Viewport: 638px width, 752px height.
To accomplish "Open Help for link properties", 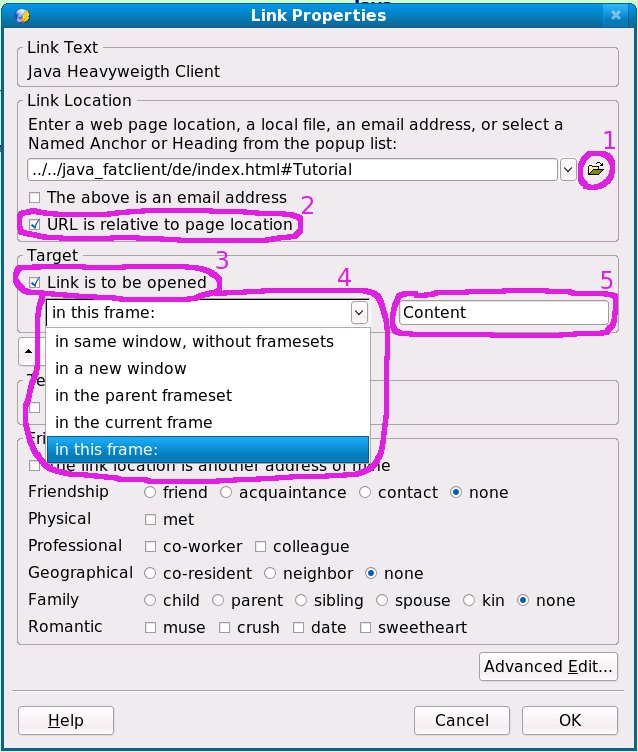I will (66, 720).
